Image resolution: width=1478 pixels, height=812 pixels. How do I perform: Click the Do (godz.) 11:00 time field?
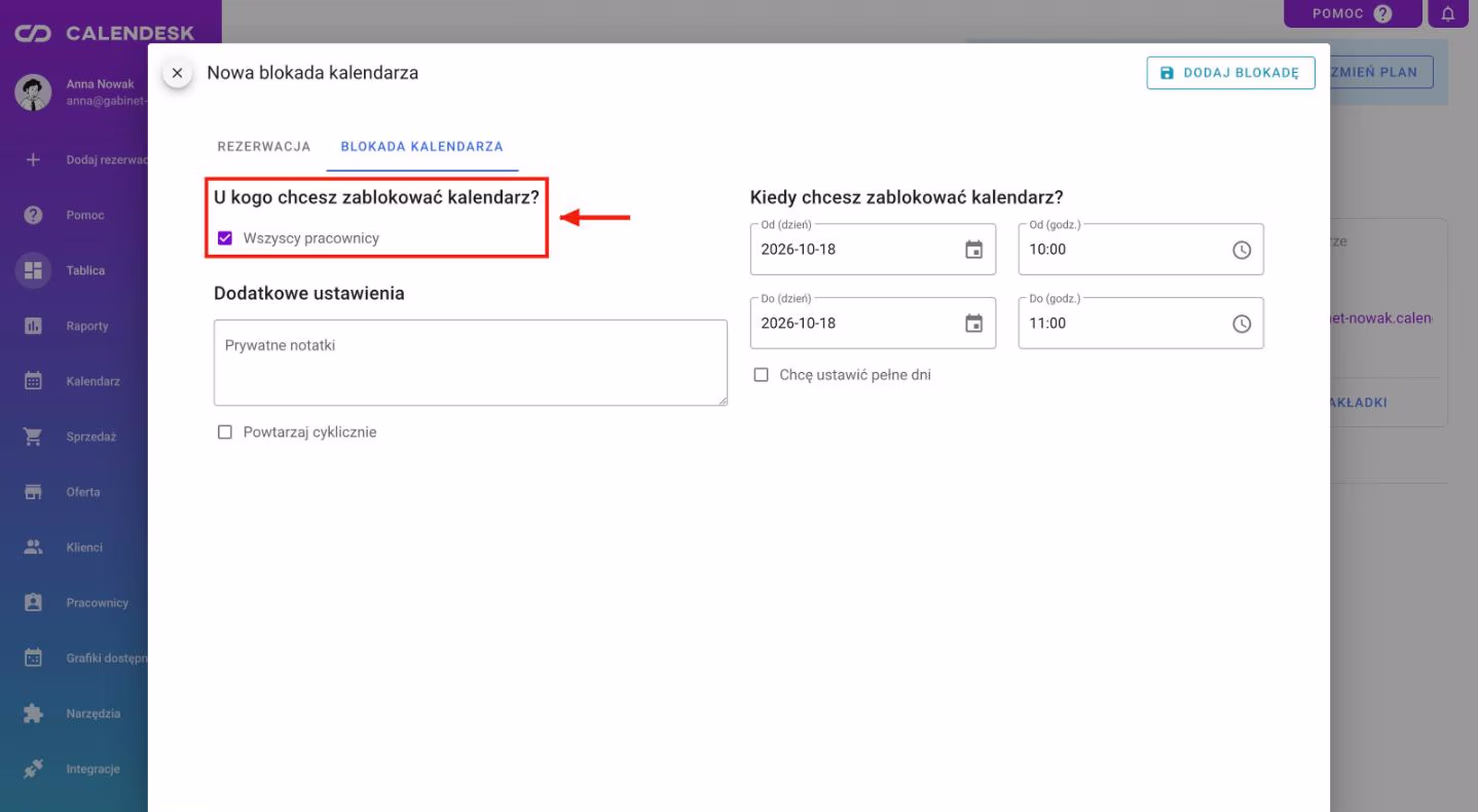tap(1140, 323)
